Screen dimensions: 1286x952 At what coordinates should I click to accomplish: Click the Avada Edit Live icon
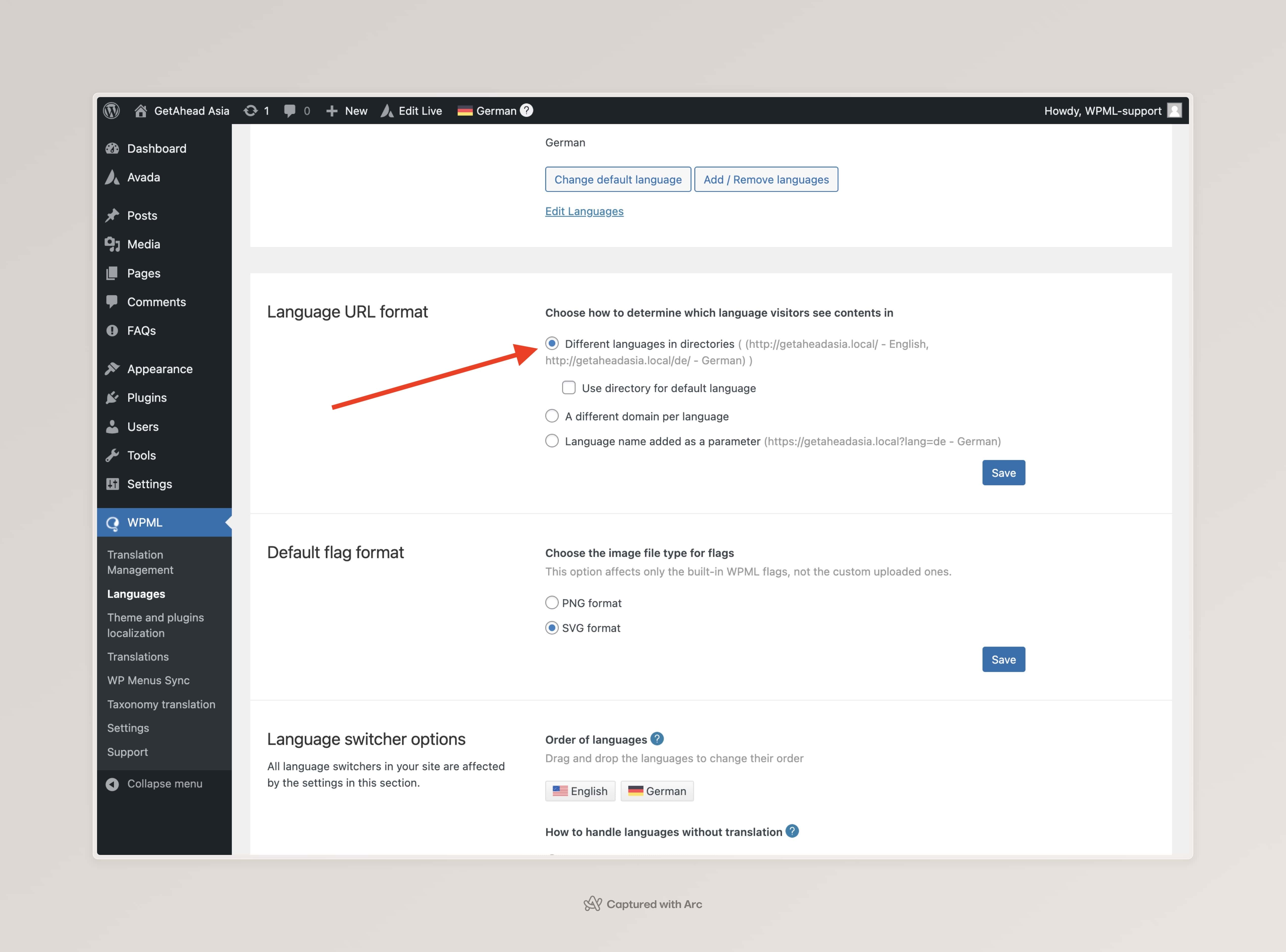(x=387, y=111)
